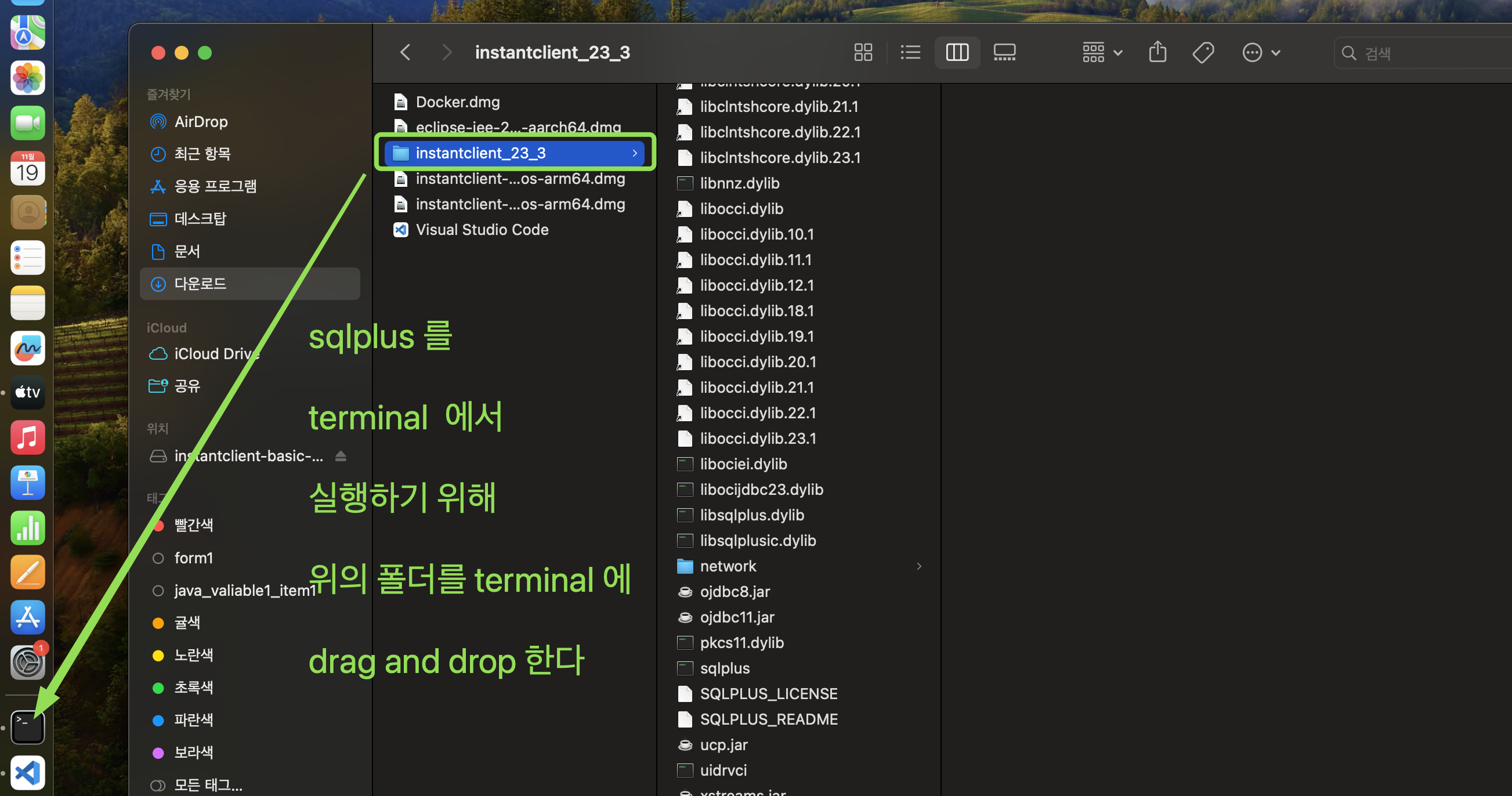Open the grouping options dropdown
This screenshot has width=1512, height=796.
coord(1102,52)
